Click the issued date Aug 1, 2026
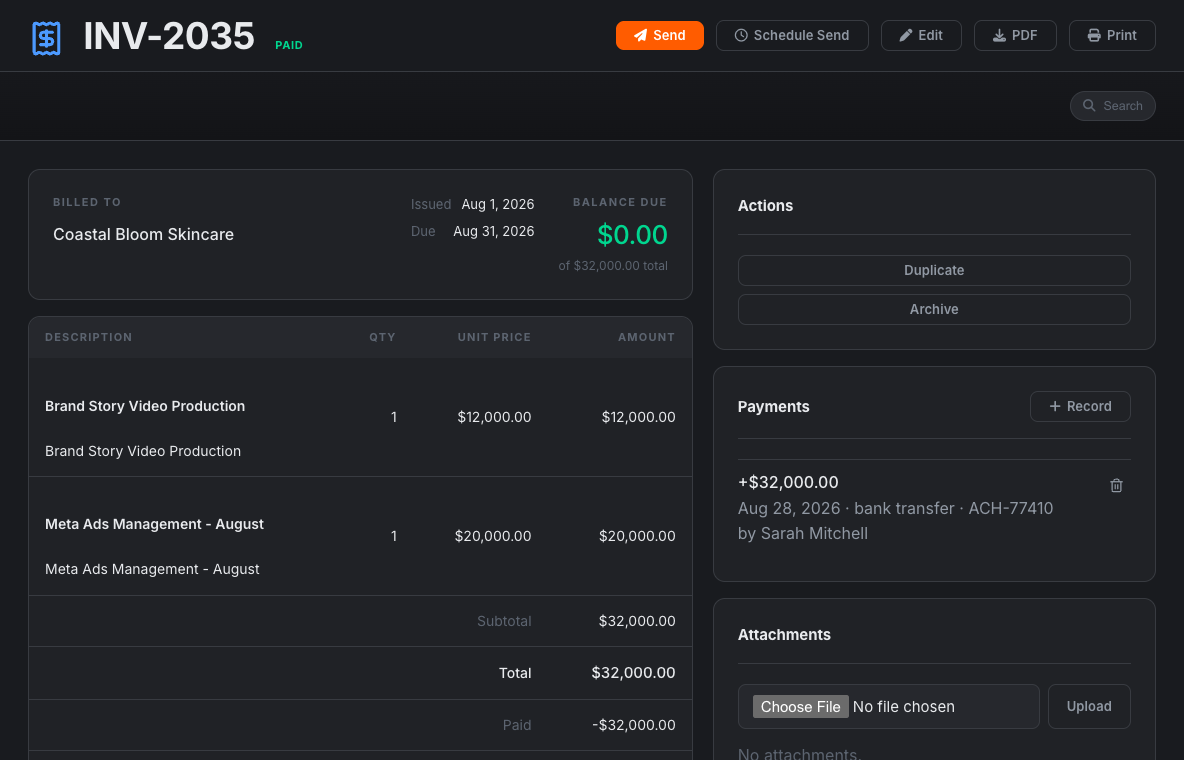The width and height of the screenshot is (1184, 760). pyautogui.click(x=498, y=204)
